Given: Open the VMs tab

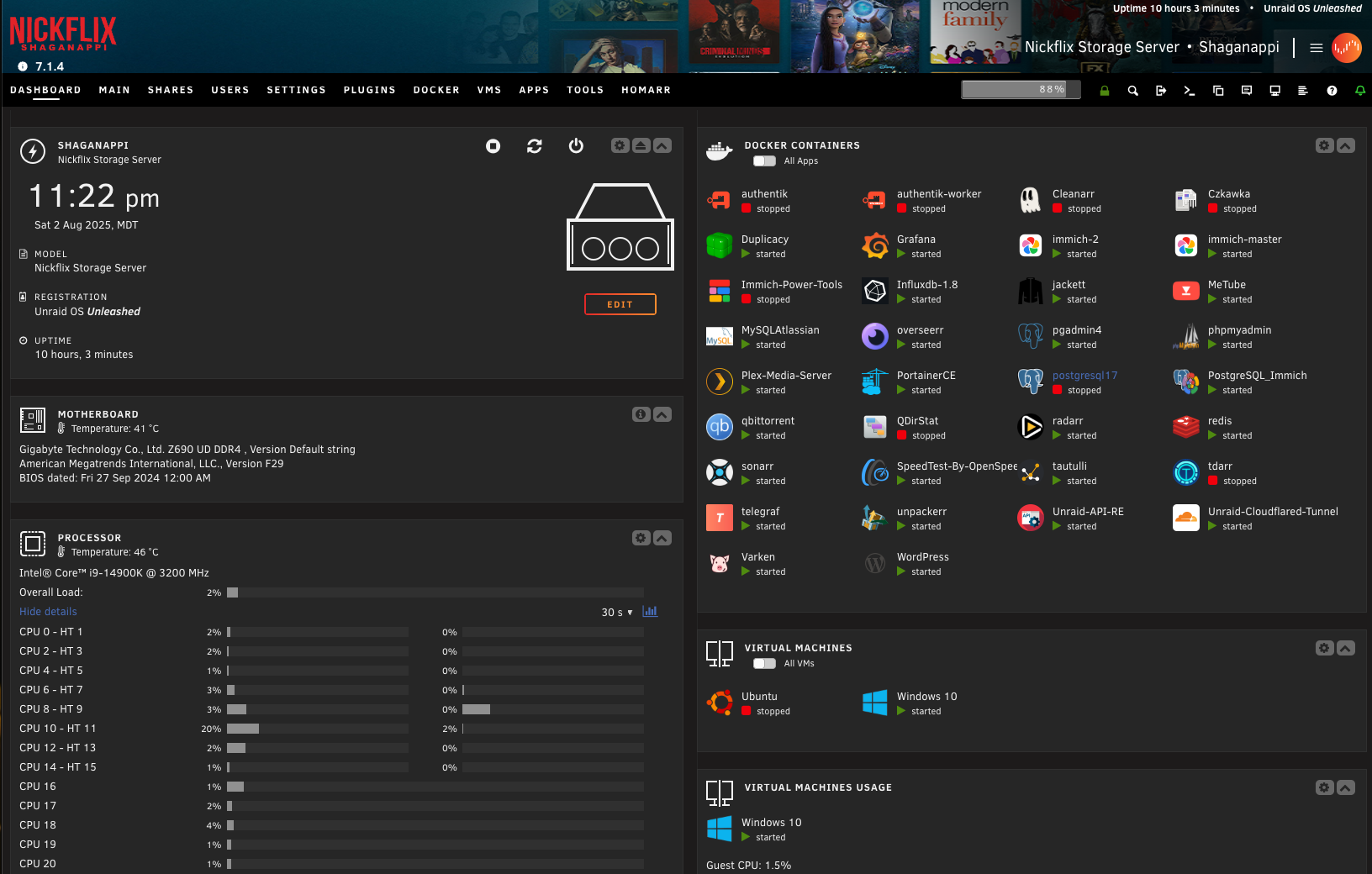Looking at the screenshot, I should pyautogui.click(x=489, y=90).
